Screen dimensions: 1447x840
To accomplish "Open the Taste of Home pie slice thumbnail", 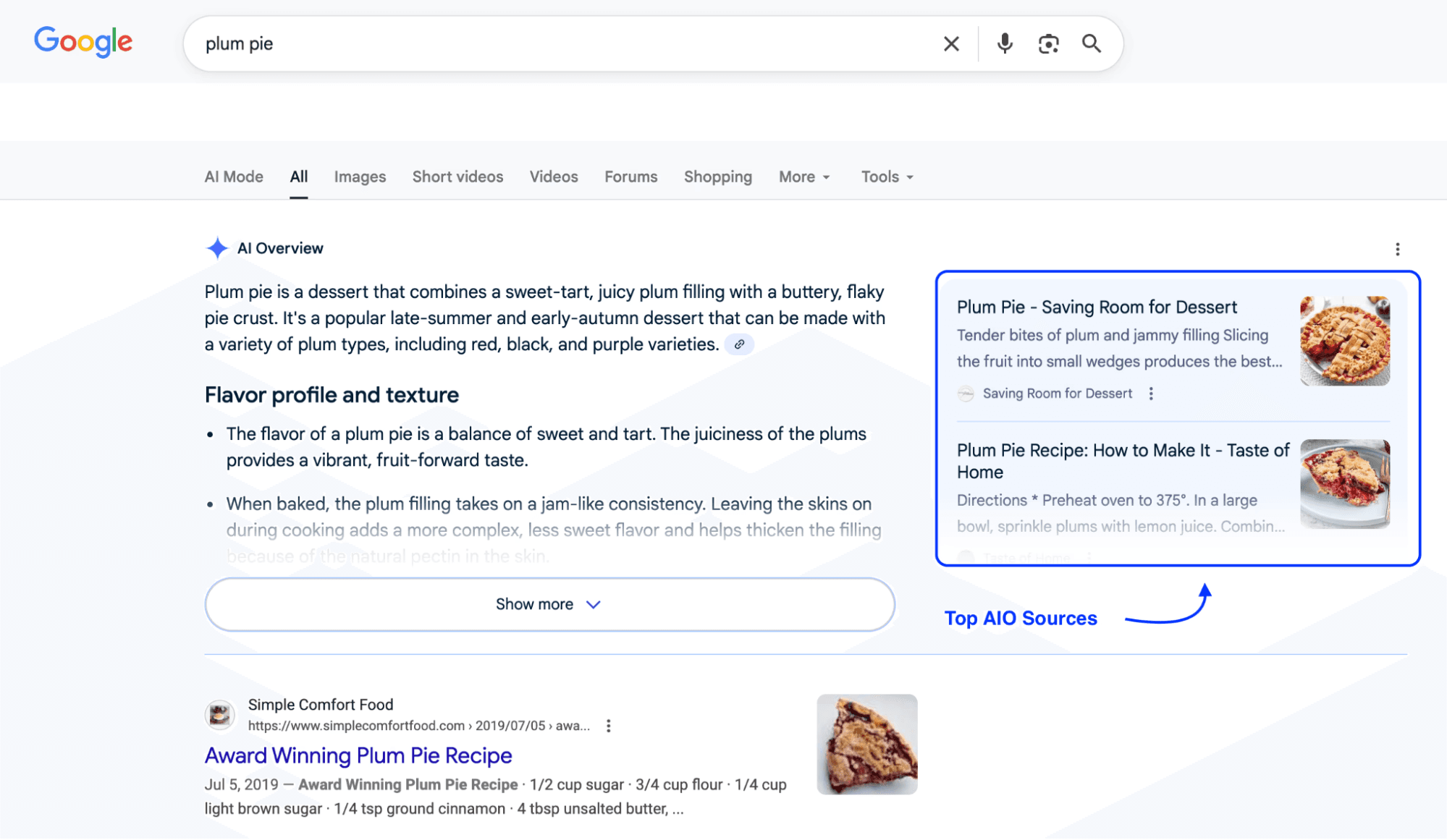I will click(1345, 484).
